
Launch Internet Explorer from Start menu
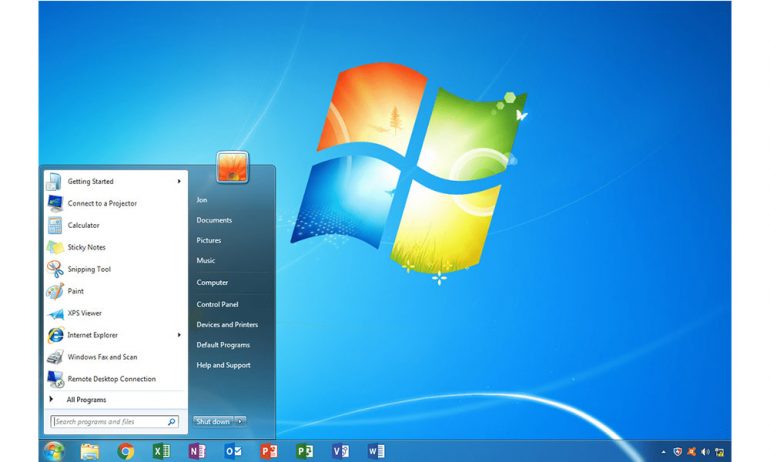(116, 335)
